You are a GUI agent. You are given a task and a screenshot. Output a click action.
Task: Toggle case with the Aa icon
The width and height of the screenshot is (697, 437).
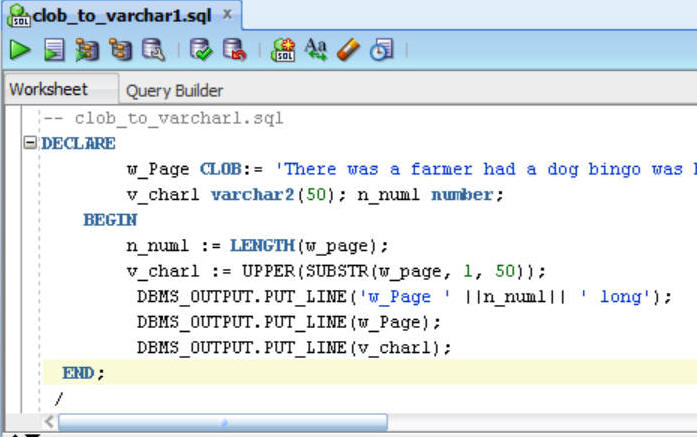tap(315, 50)
